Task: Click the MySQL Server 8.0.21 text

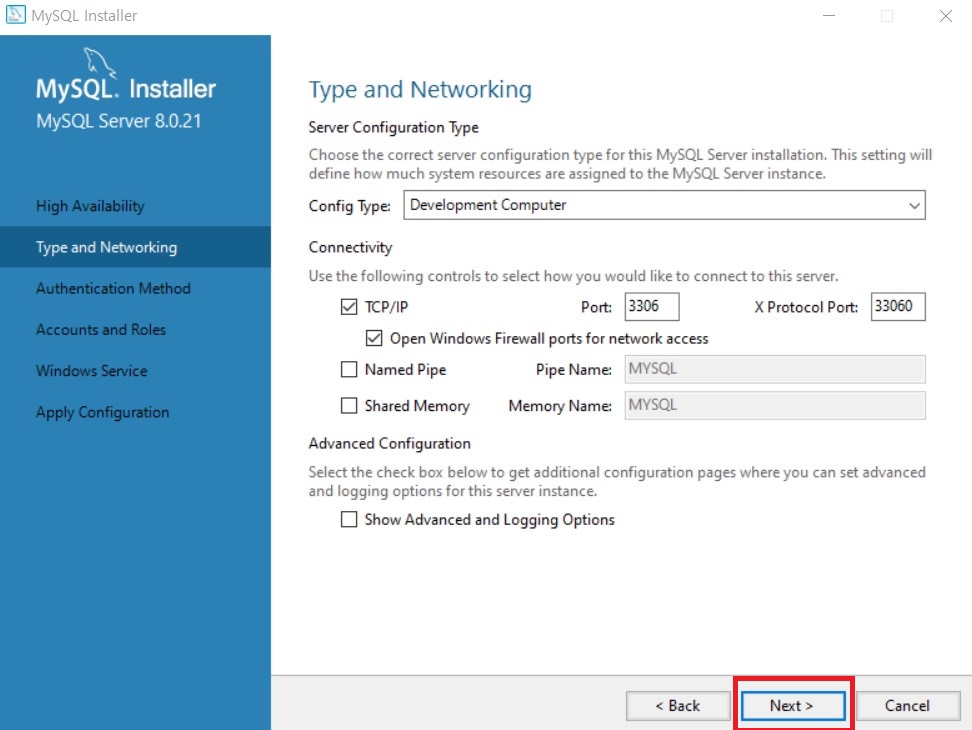Action: click(x=119, y=121)
